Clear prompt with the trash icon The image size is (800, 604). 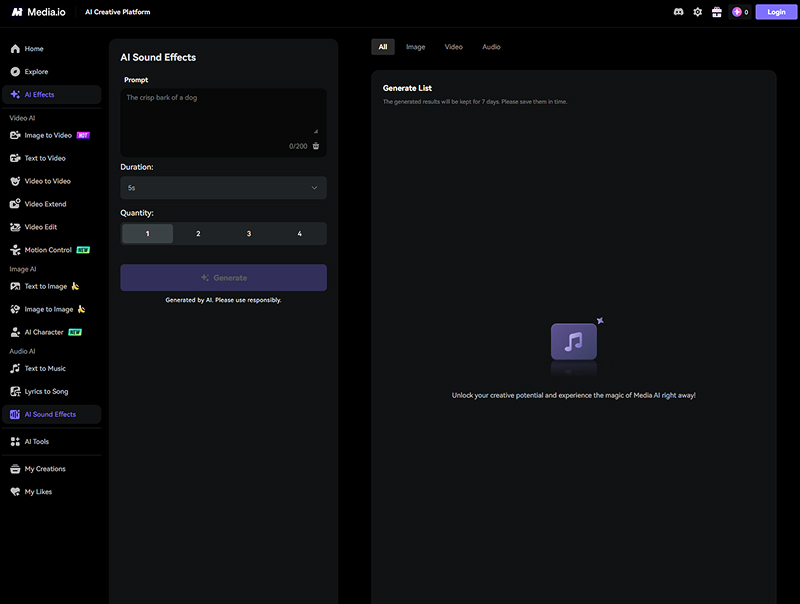pos(316,146)
